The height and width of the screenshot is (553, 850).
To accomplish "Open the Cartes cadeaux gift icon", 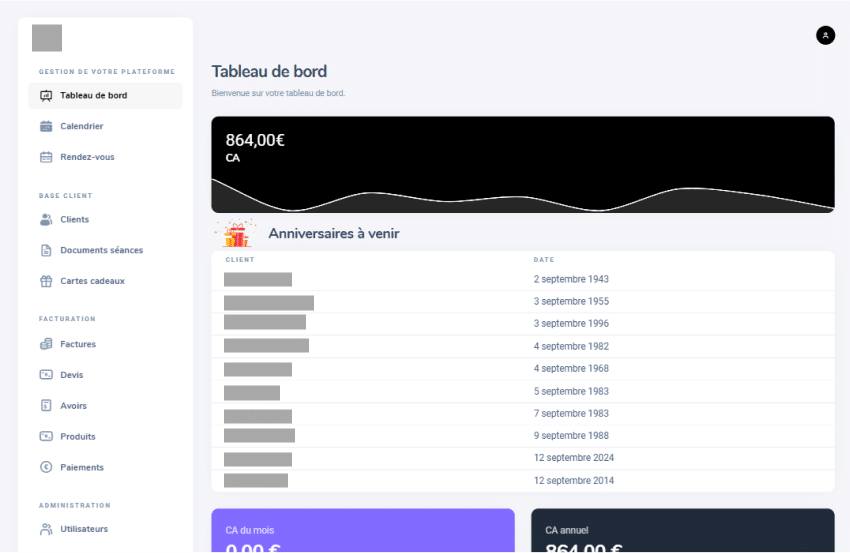I will pyautogui.click(x=46, y=281).
